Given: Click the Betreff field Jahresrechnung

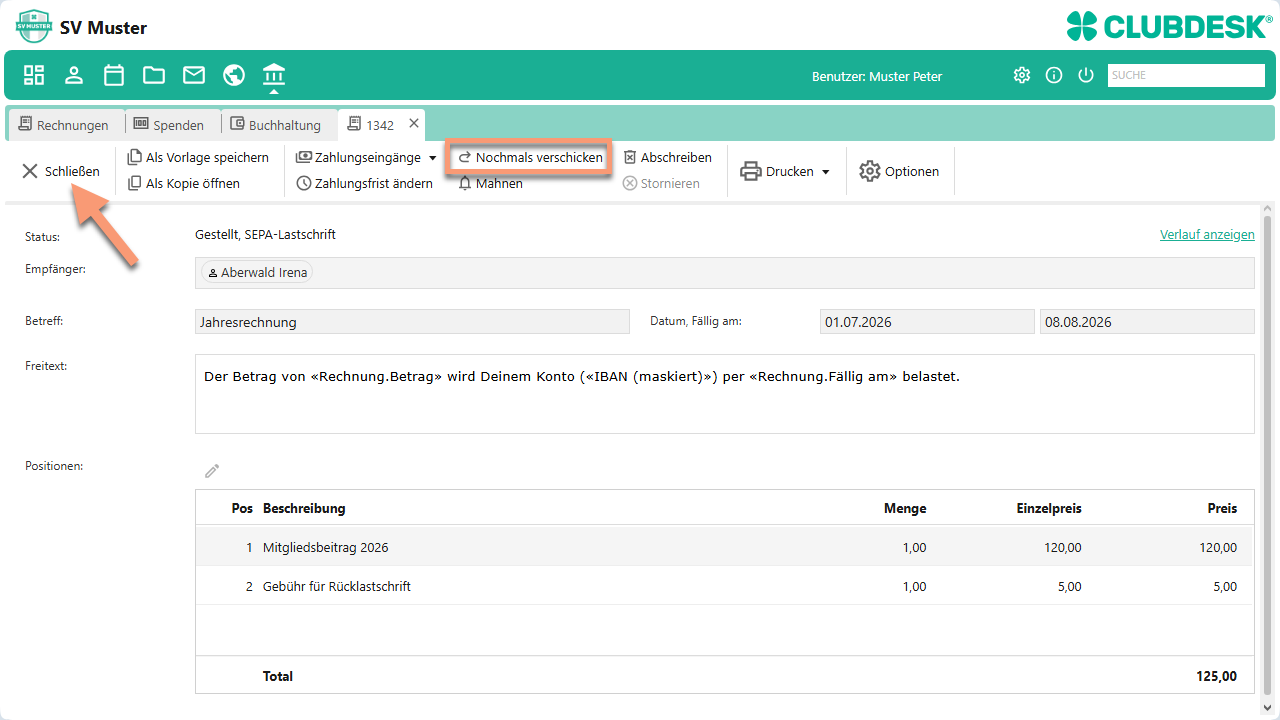Looking at the screenshot, I should point(412,321).
